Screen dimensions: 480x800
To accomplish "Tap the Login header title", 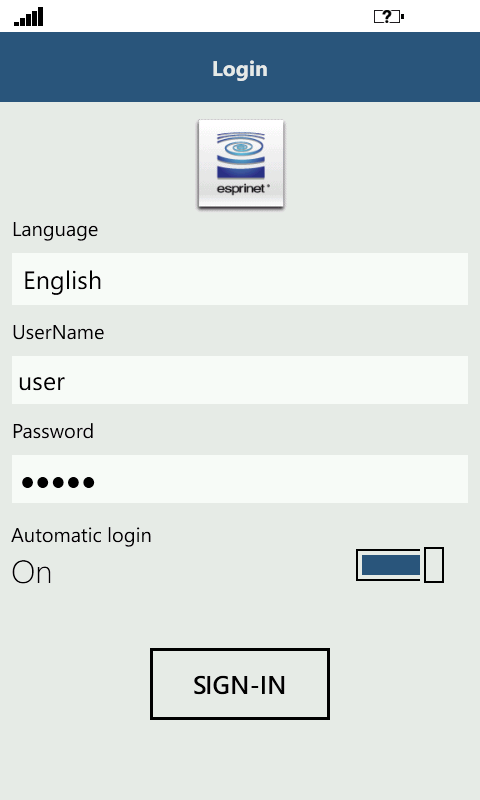I will click(x=240, y=69).
